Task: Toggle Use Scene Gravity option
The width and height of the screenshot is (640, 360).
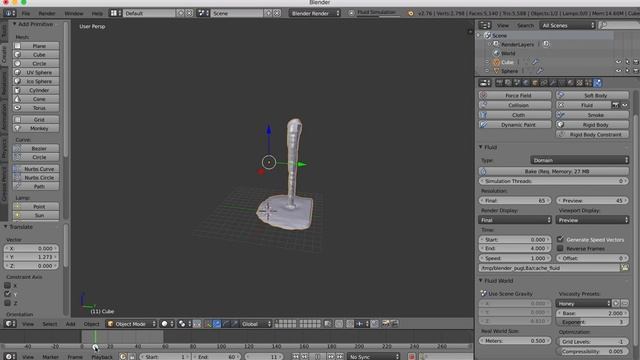Action: coord(507,293)
